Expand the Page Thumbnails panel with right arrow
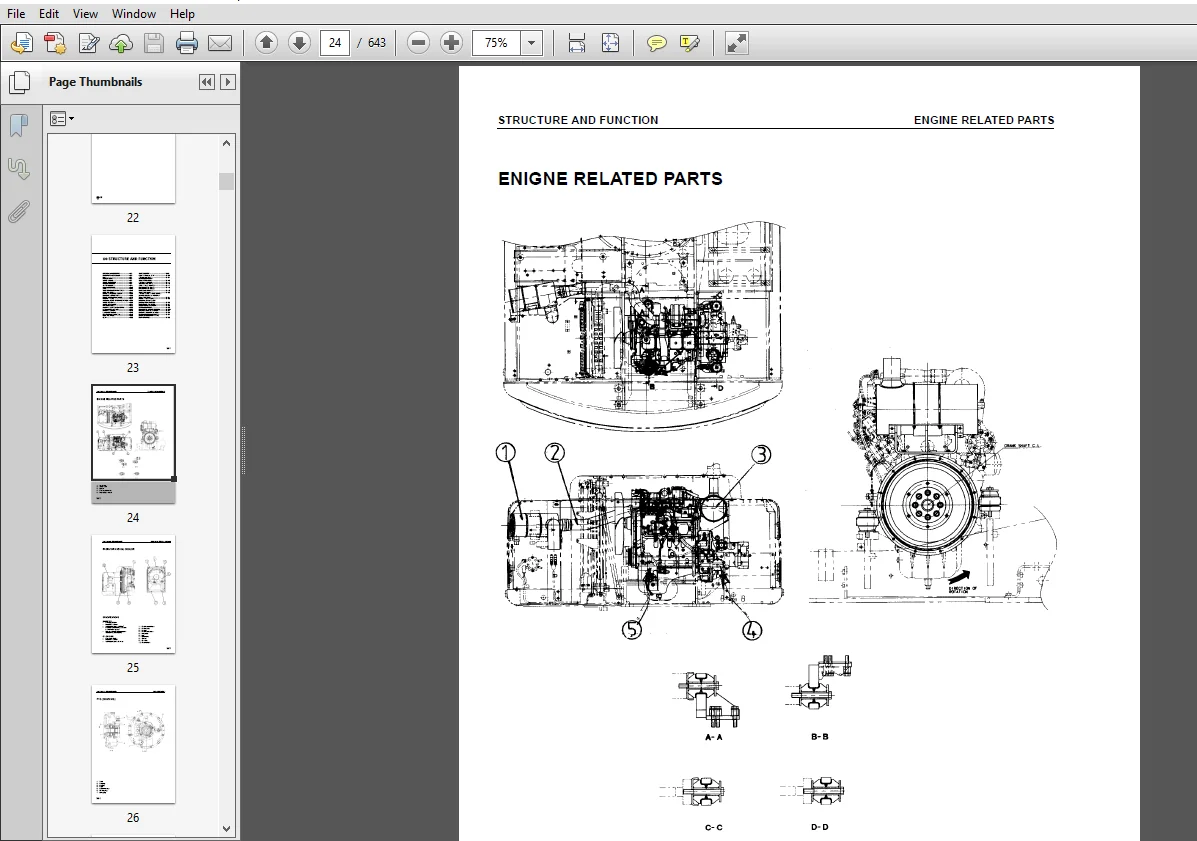Image resolution: width=1197 pixels, height=841 pixels. point(227,82)
